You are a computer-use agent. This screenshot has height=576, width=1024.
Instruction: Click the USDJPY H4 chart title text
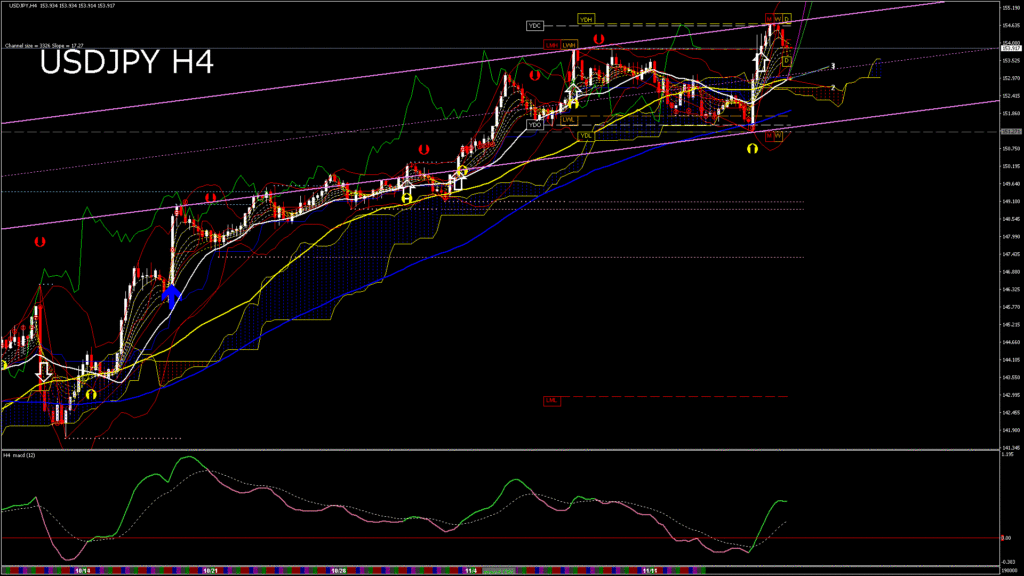pyautogui.click(x=126, y=63)
